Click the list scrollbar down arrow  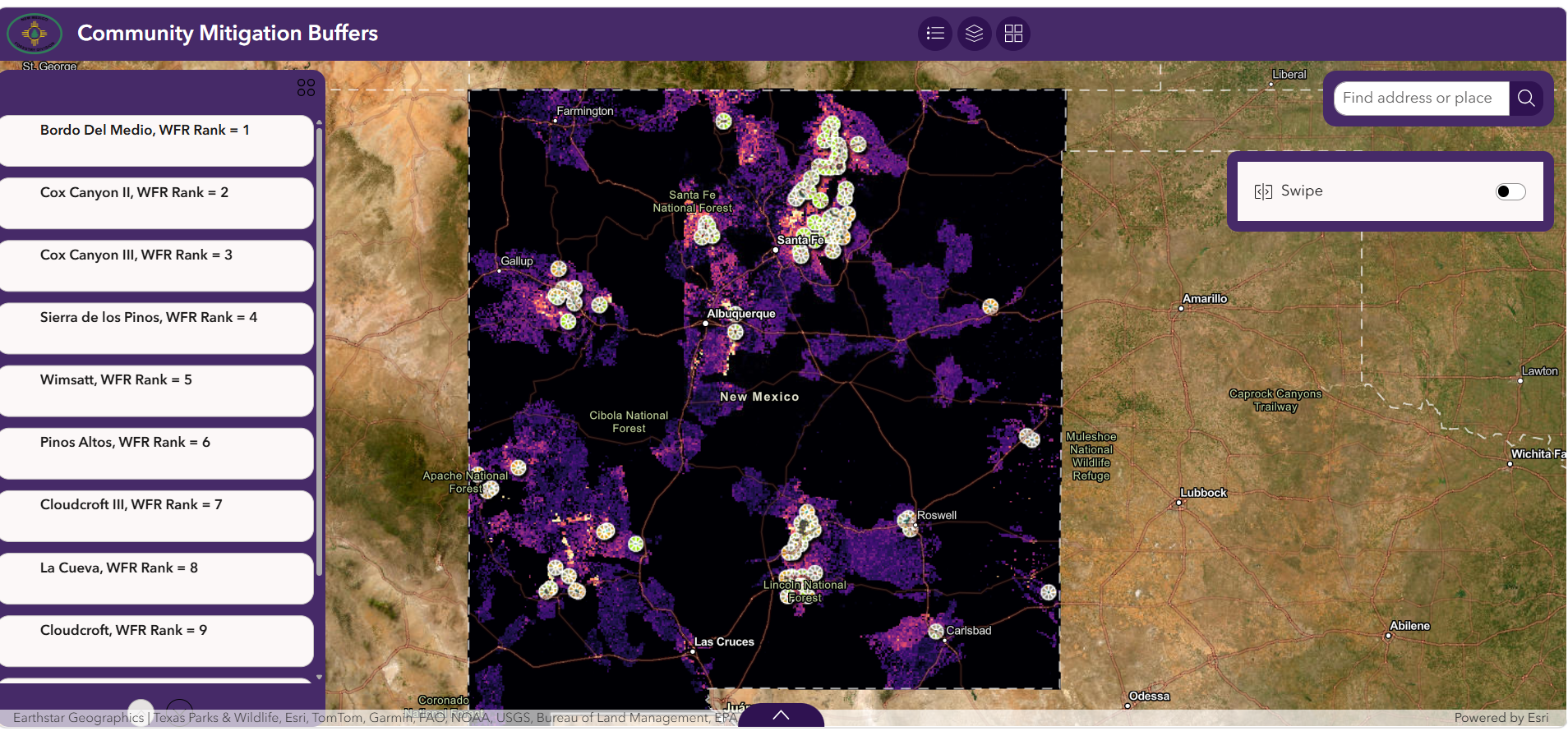tap(319, 678)
